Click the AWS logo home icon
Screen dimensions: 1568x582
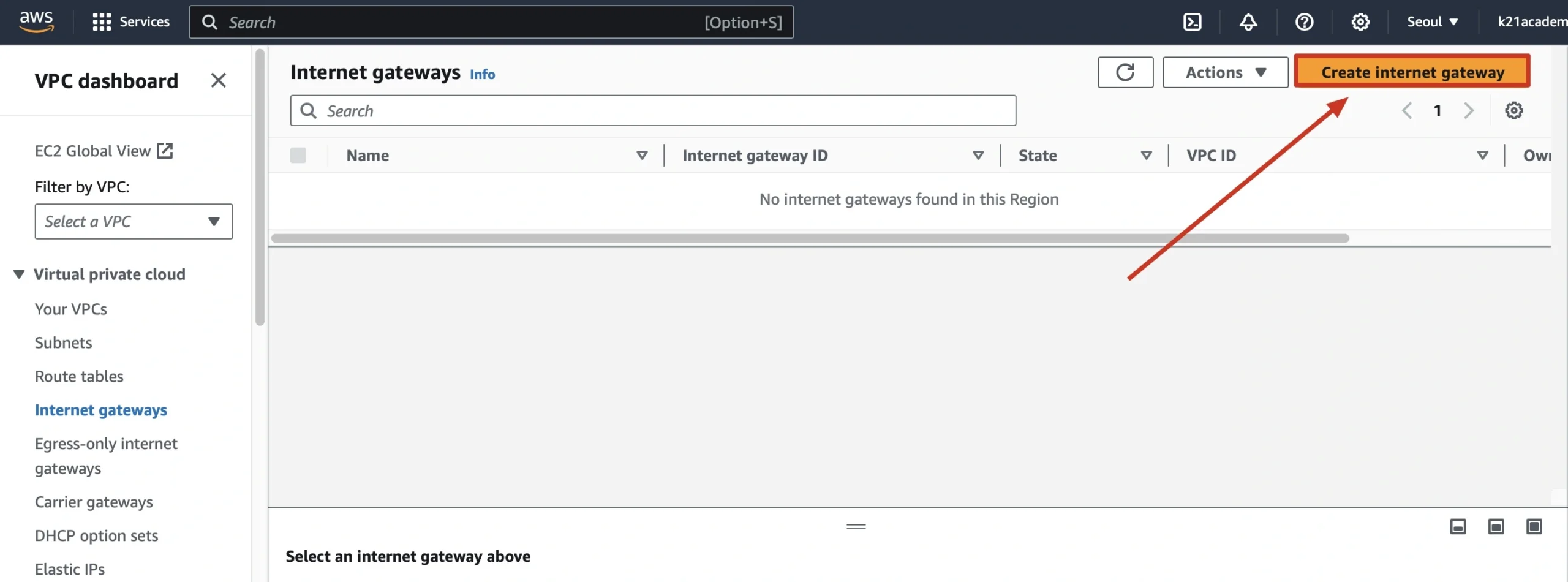point(37,21)
